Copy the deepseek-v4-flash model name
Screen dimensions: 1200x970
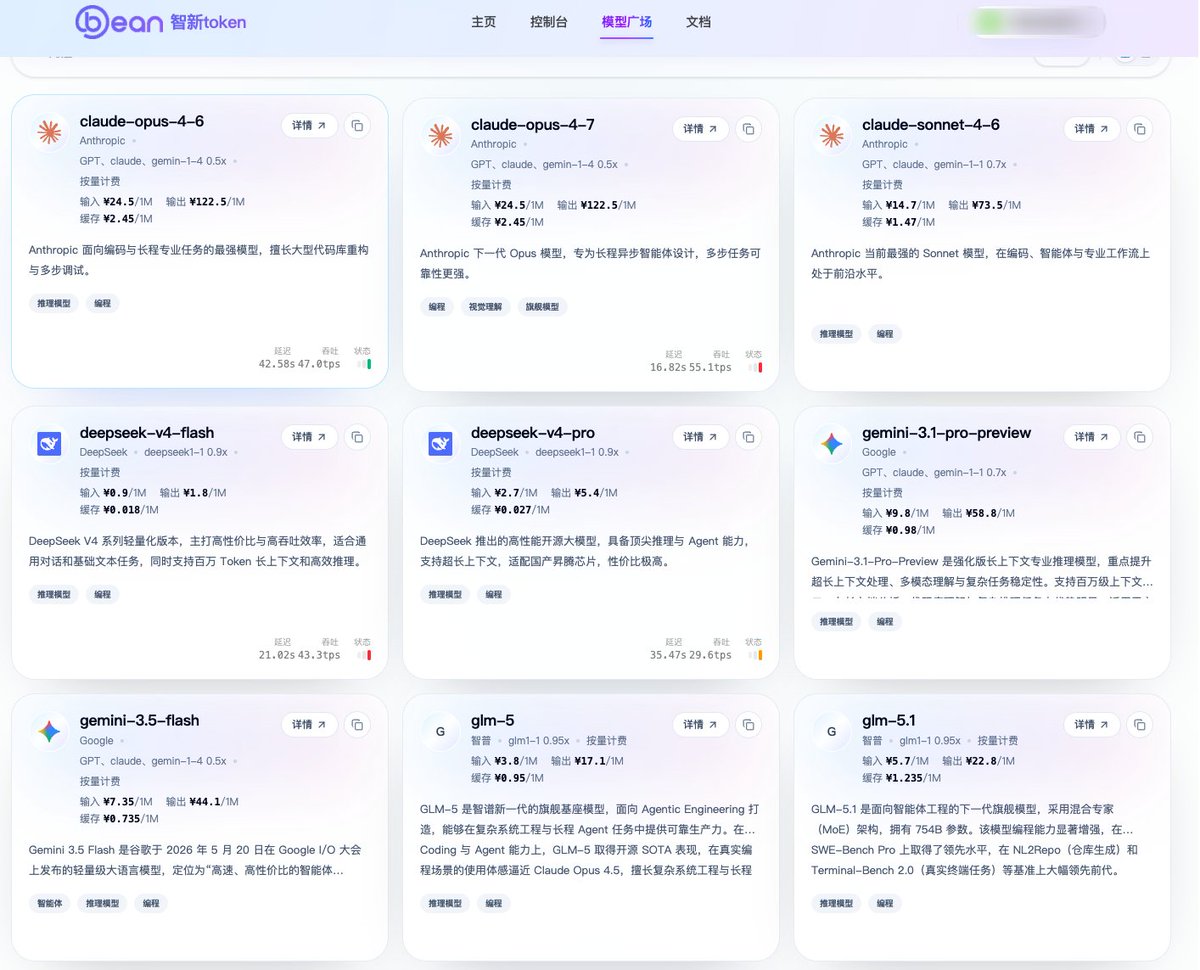357,437
